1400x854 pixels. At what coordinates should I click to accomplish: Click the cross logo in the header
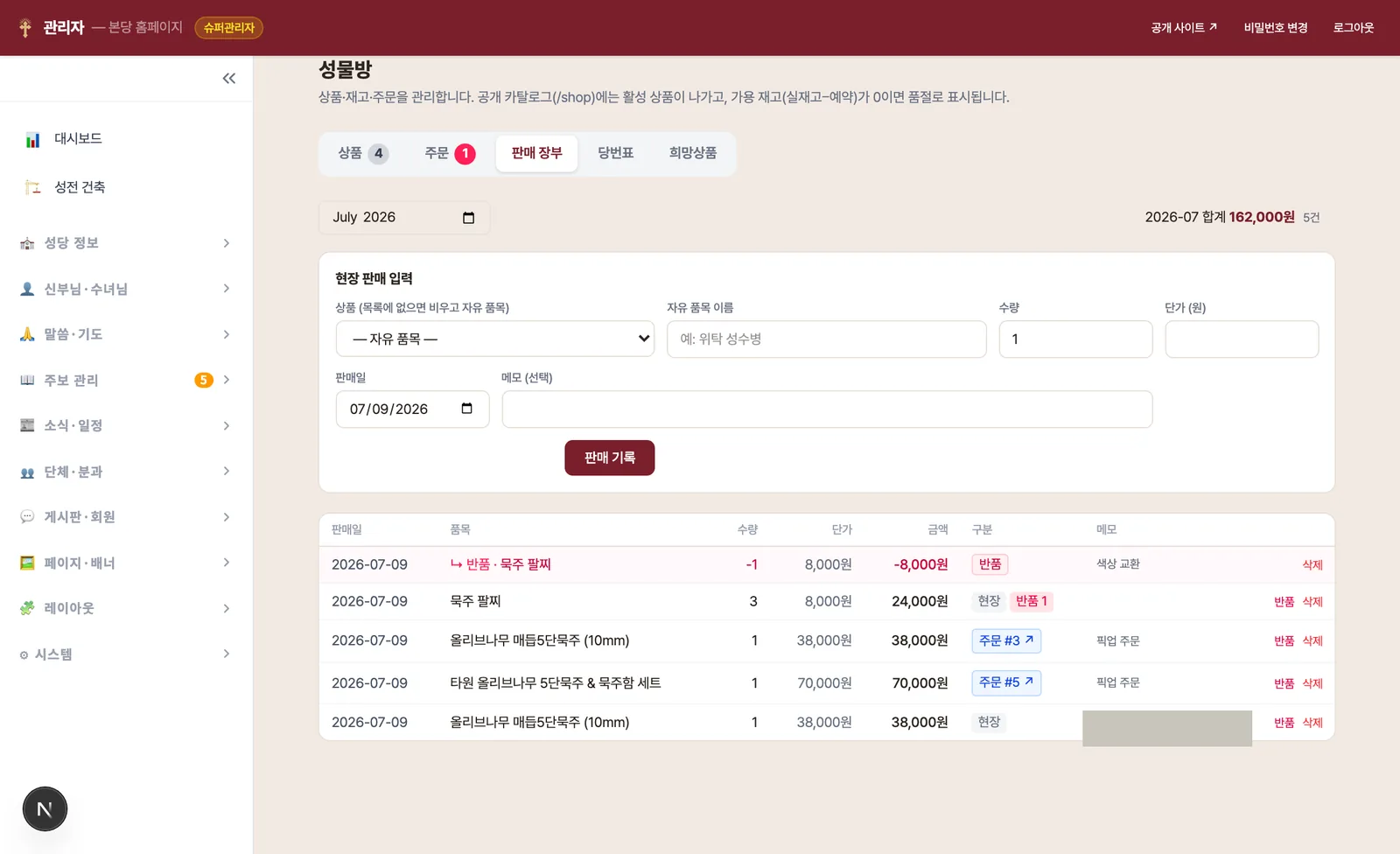click(25, 28)
